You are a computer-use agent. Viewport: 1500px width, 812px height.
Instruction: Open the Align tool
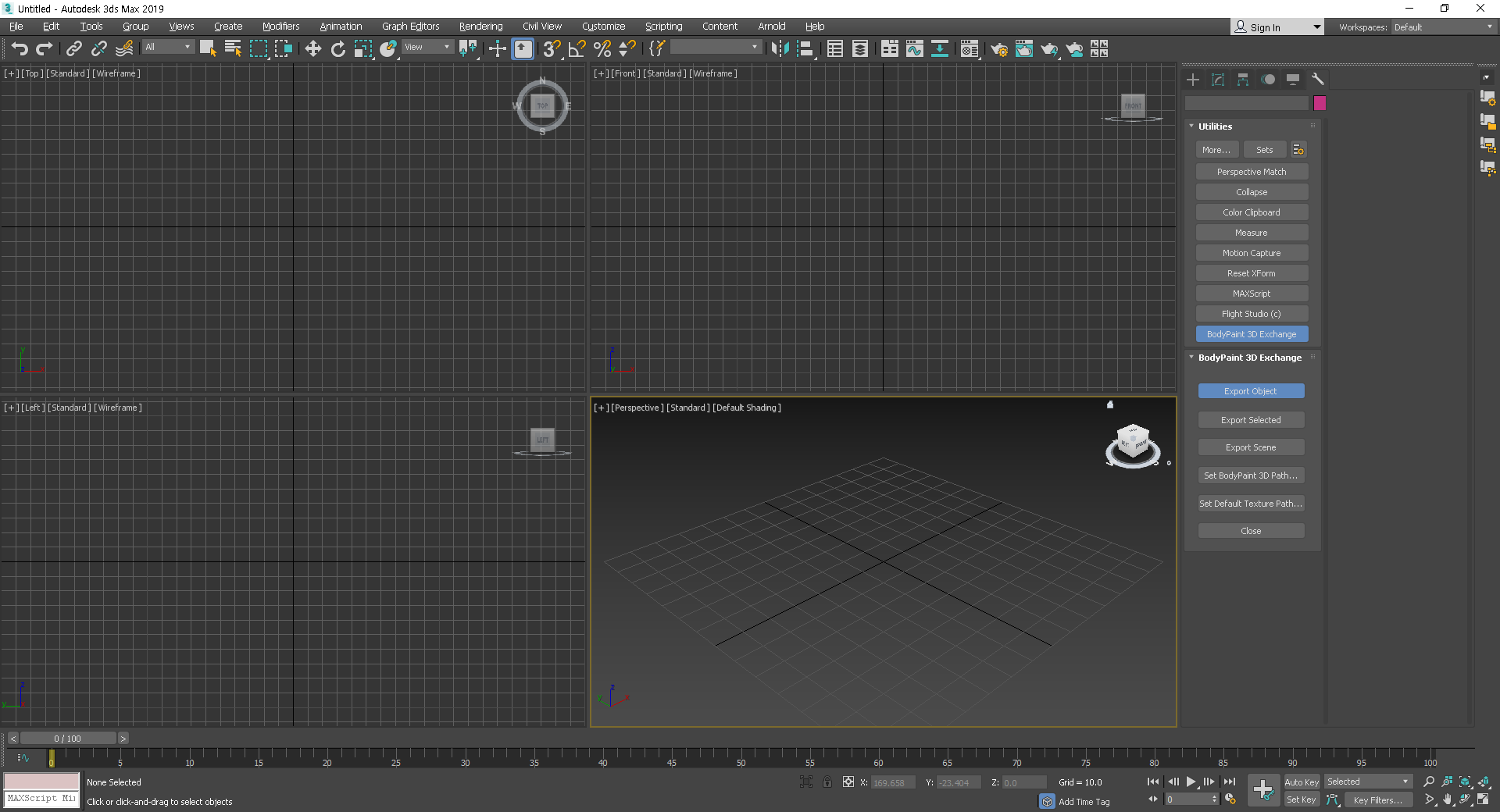[805, 48]
